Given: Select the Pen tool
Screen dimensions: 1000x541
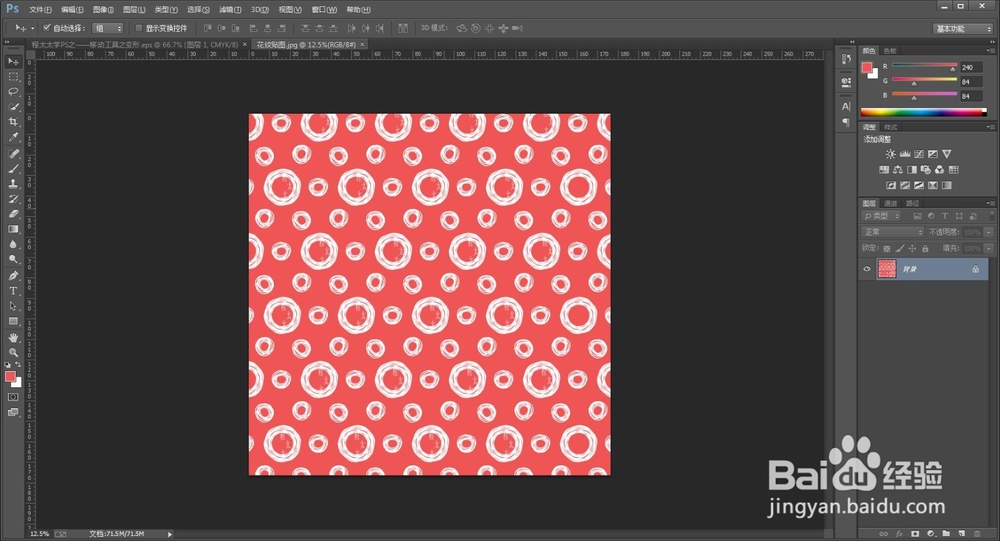Looking at the screenshot, I should point(13,276).
